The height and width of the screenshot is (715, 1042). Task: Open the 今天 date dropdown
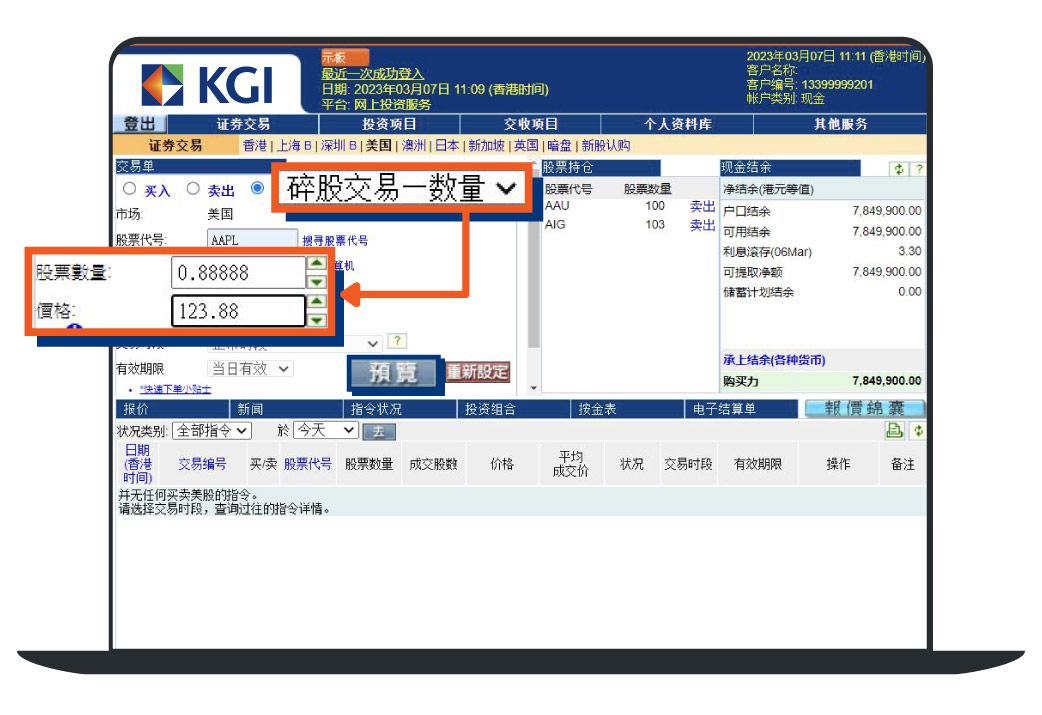pos(325,430)
